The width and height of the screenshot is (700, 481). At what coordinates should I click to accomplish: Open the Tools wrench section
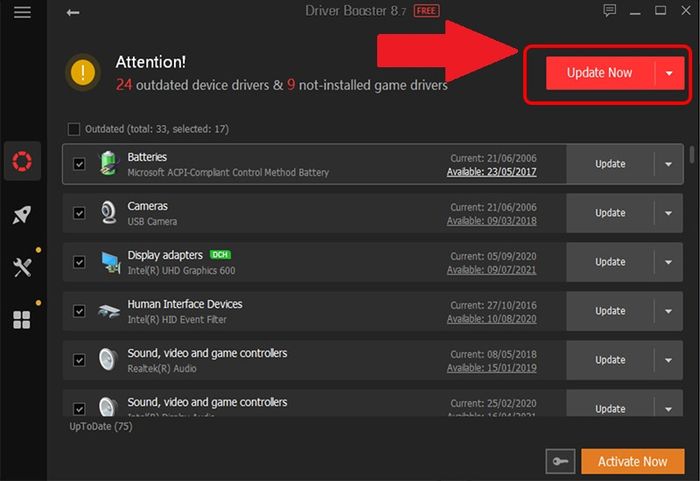pyautogui.click(x=22, y=268)
